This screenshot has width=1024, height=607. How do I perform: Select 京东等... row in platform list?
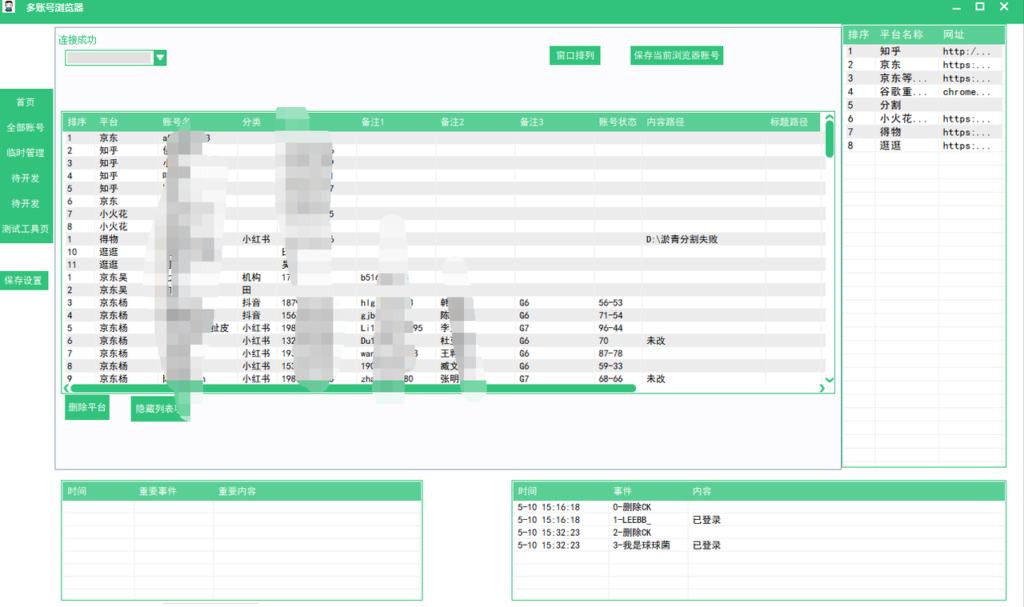[x=923, y=78]
